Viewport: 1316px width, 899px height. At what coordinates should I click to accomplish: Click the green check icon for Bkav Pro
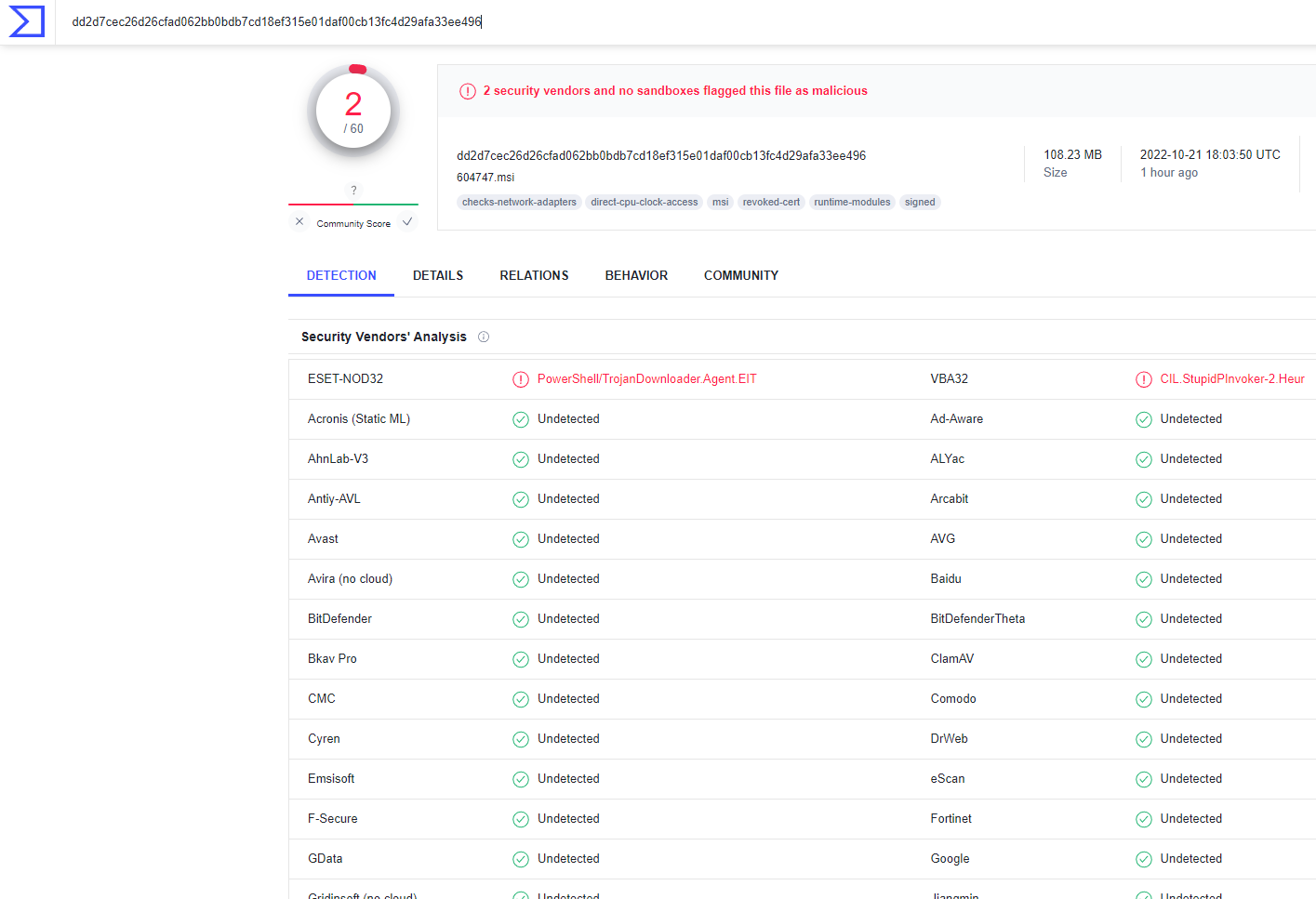[521, 659]
